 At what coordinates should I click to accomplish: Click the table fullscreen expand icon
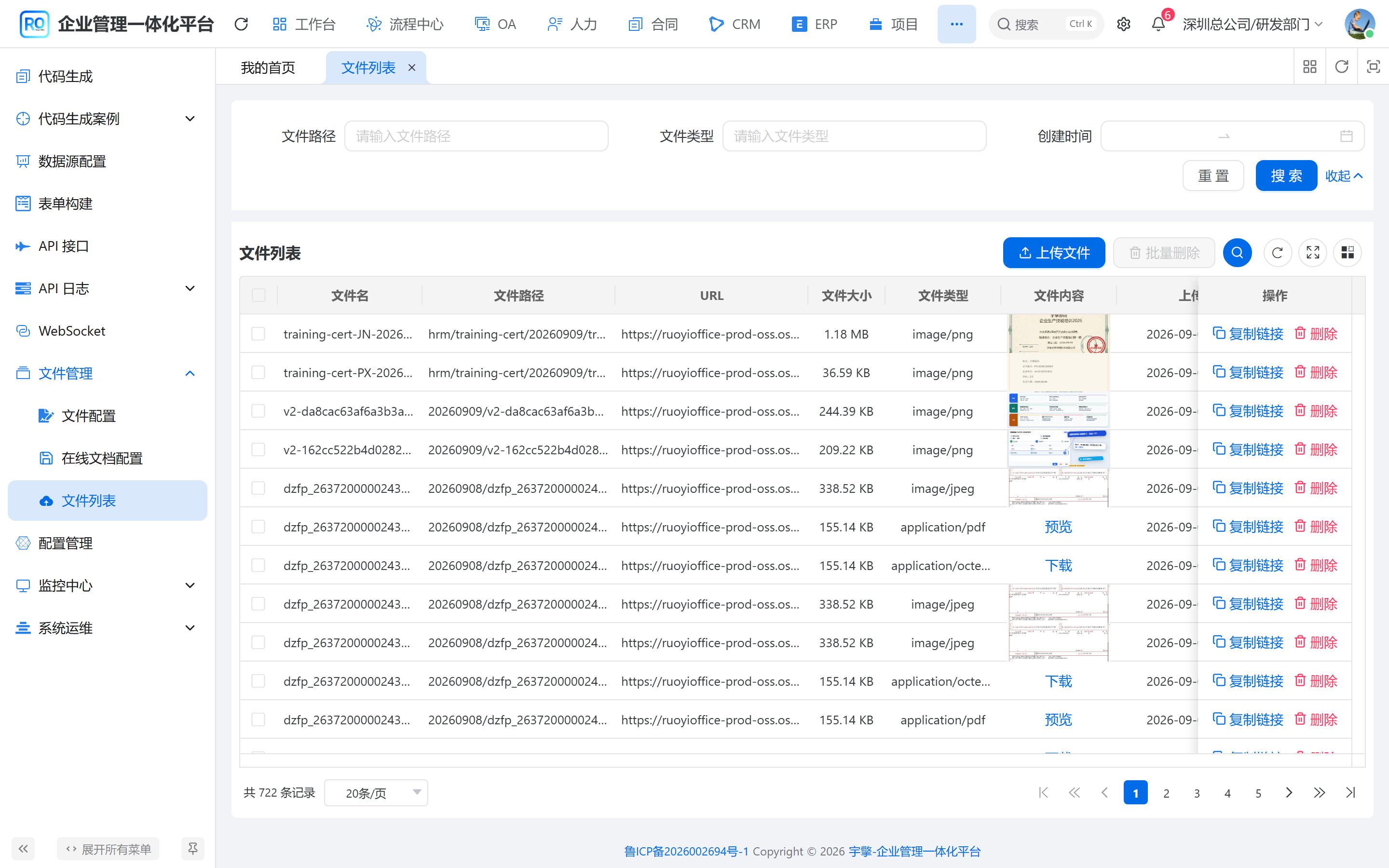(x=1313, y=253)
